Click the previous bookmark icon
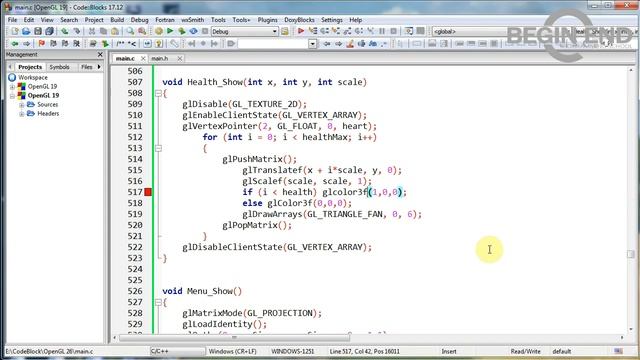This screenshot has width=640, height=360. click(53, 44)
